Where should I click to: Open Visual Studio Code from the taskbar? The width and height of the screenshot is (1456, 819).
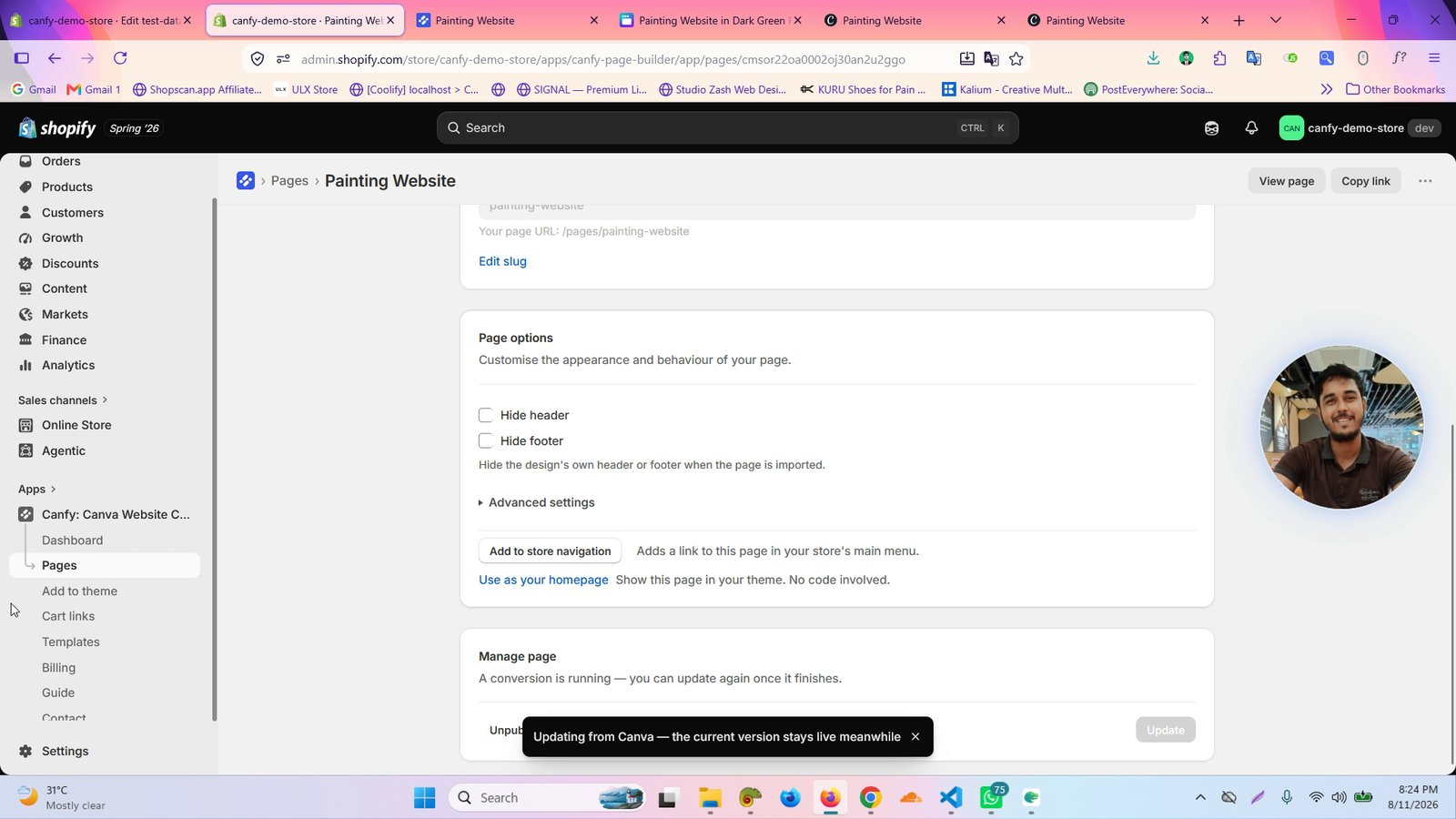coord(951,798)
